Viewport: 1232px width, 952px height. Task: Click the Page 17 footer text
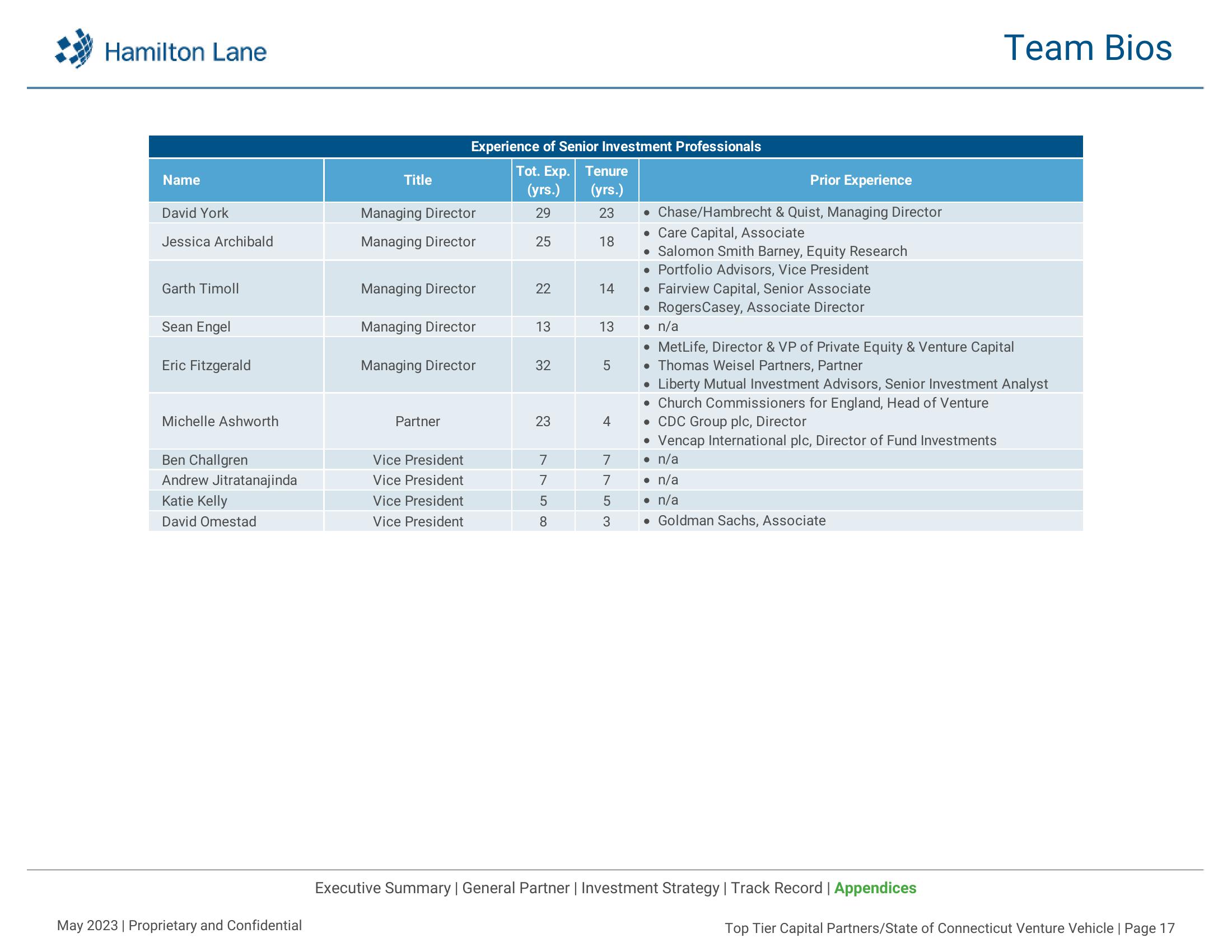(x=1149, y=928)
